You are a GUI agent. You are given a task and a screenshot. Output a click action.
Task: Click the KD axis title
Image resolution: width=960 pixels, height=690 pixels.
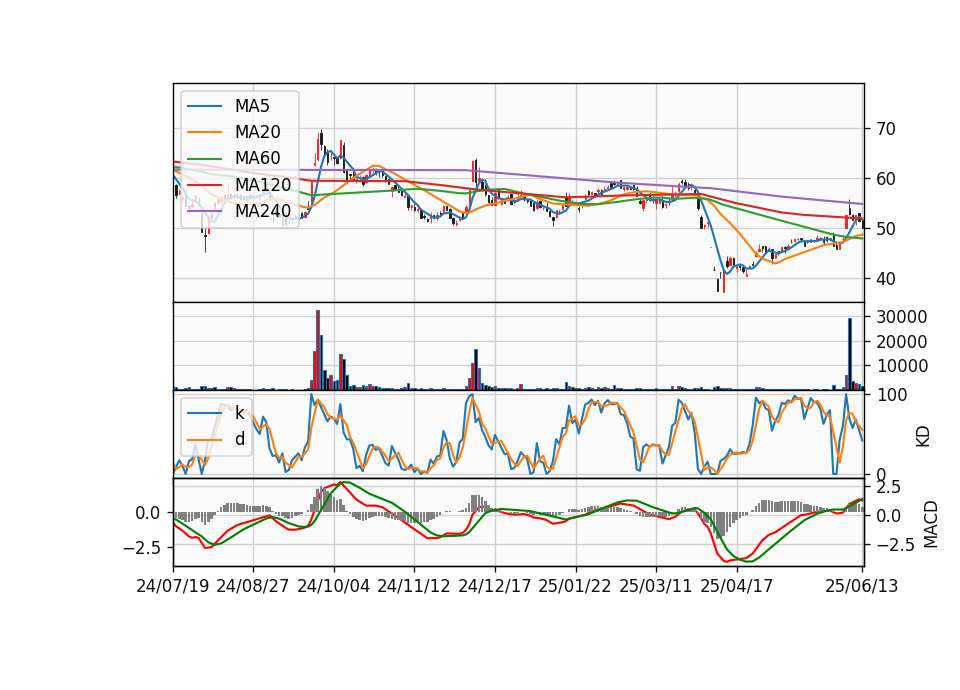(x=923, y=436)
